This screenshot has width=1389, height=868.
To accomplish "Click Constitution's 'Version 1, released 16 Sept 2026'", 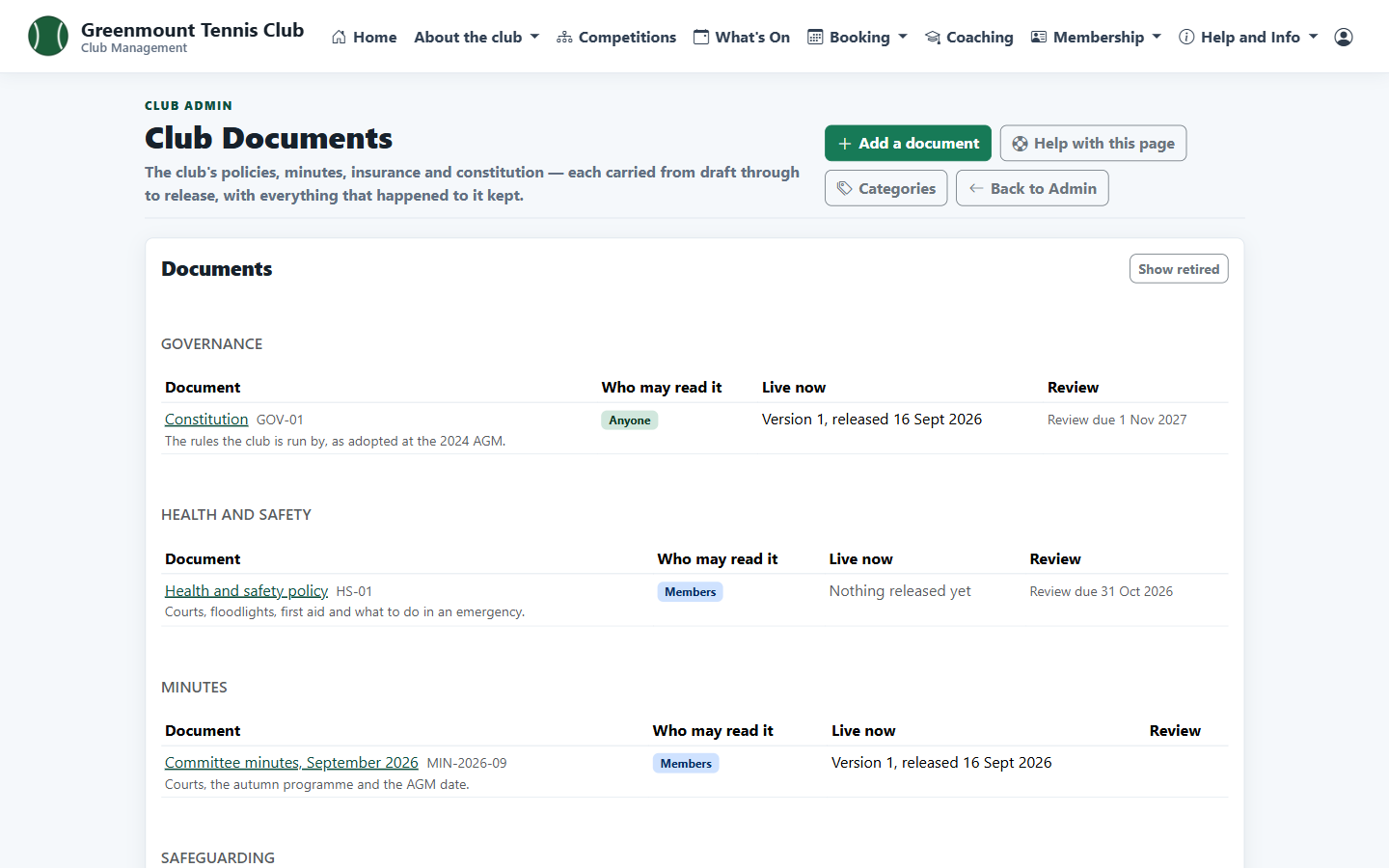I will (x=872, y=419).
